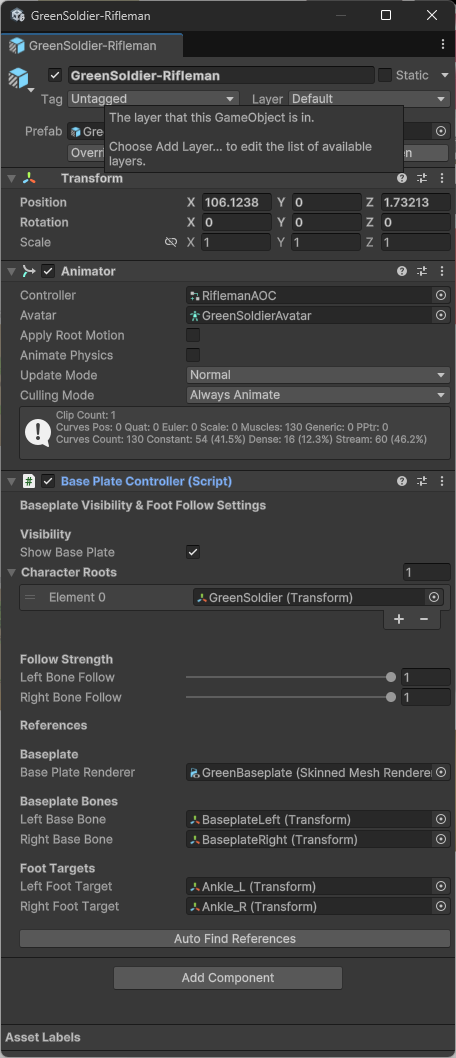Viewport: 456px width, 1058px height.
Task: Collapse the Animator component
Action: 11,271
